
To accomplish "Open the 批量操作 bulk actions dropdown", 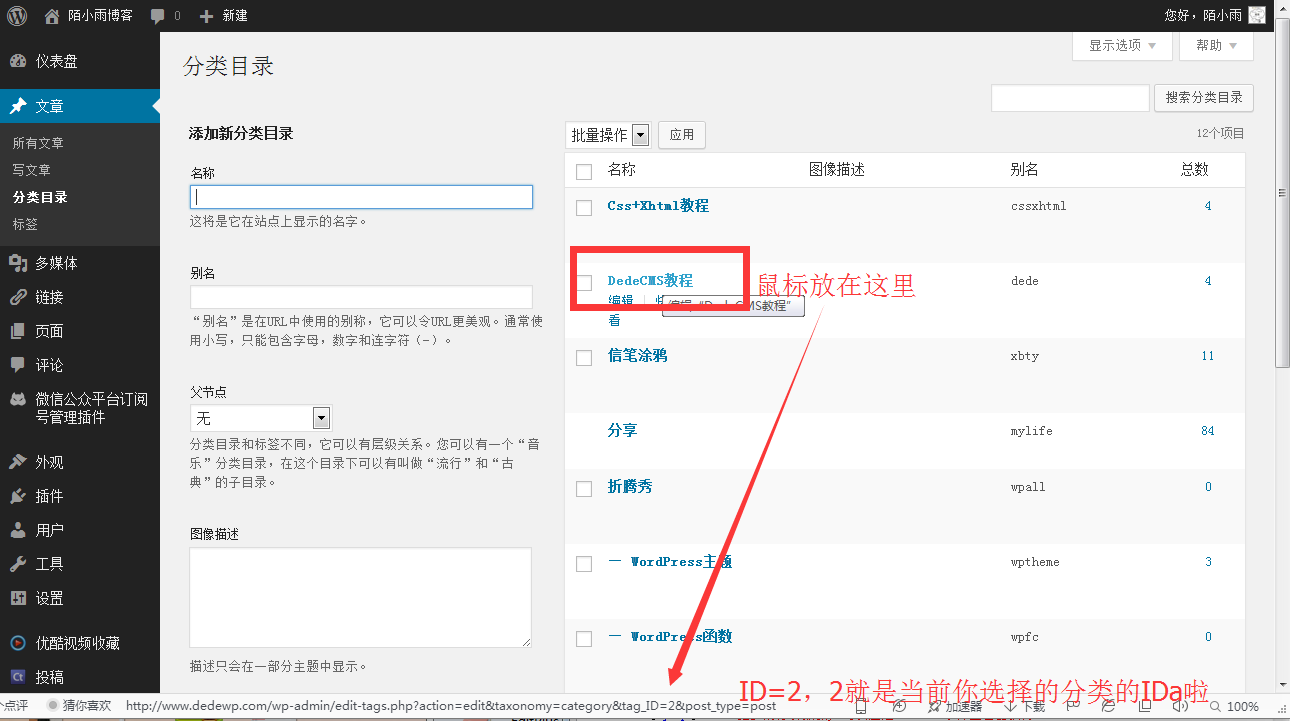I will [608, 135].
